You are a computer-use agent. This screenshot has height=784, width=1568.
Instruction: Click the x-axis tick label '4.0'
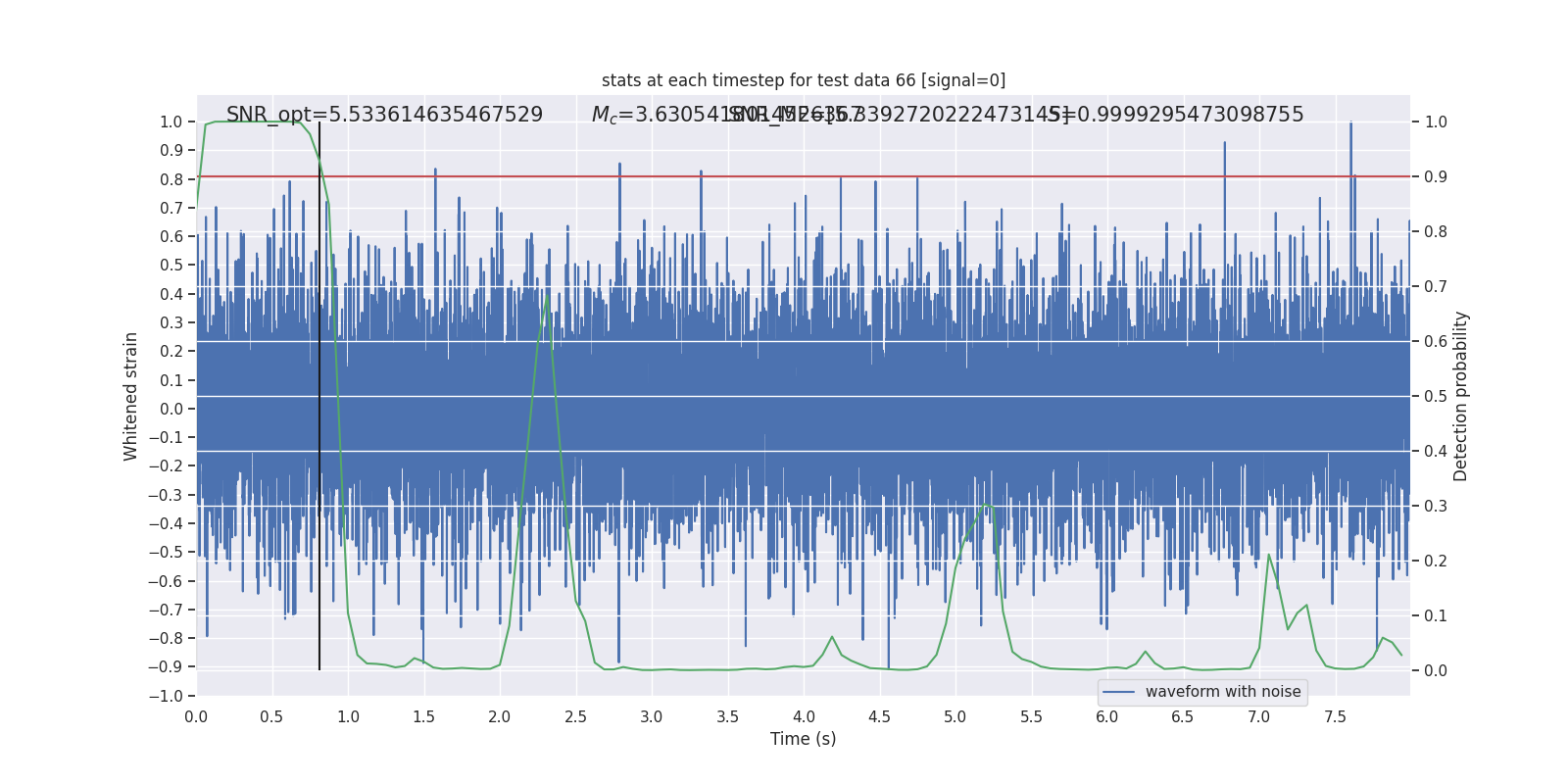point(804,717)
